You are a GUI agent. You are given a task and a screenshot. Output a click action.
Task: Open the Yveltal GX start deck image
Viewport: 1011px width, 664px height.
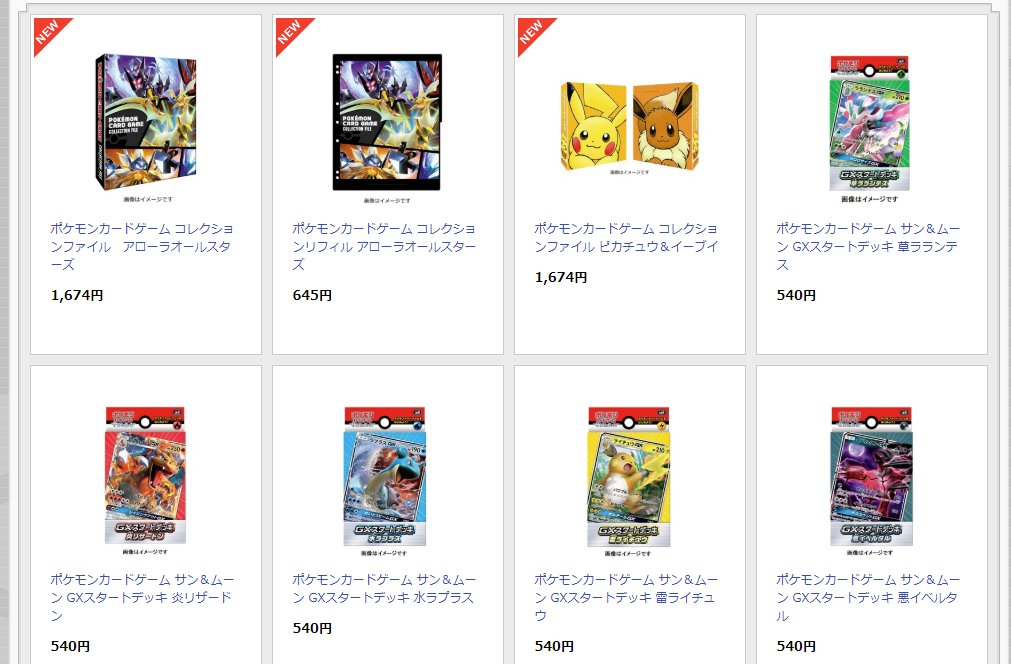871,476
